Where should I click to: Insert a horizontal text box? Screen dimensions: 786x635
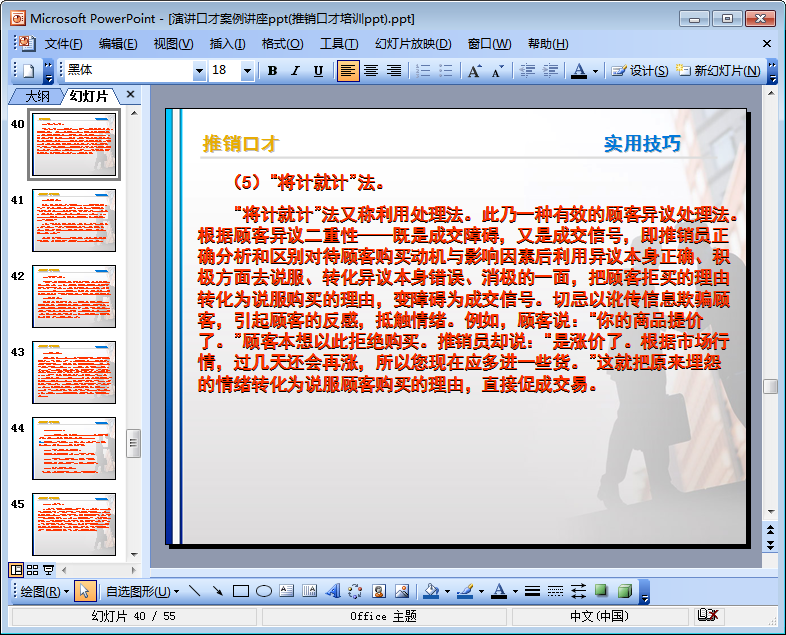click(287, 591)
